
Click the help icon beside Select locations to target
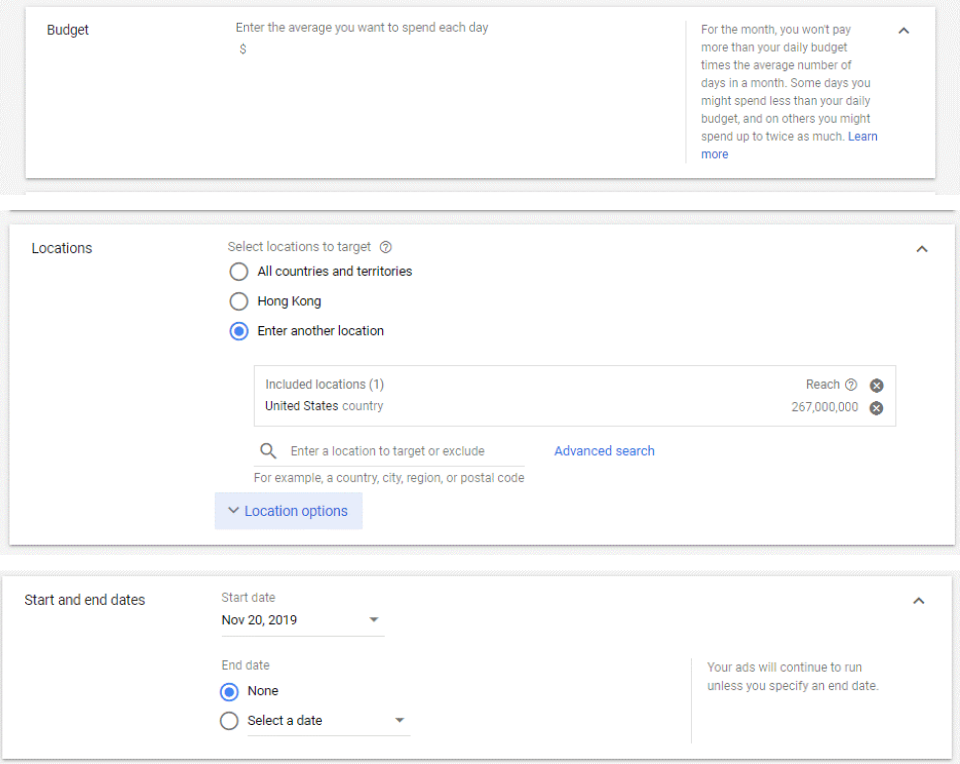(x=386, y=247)
